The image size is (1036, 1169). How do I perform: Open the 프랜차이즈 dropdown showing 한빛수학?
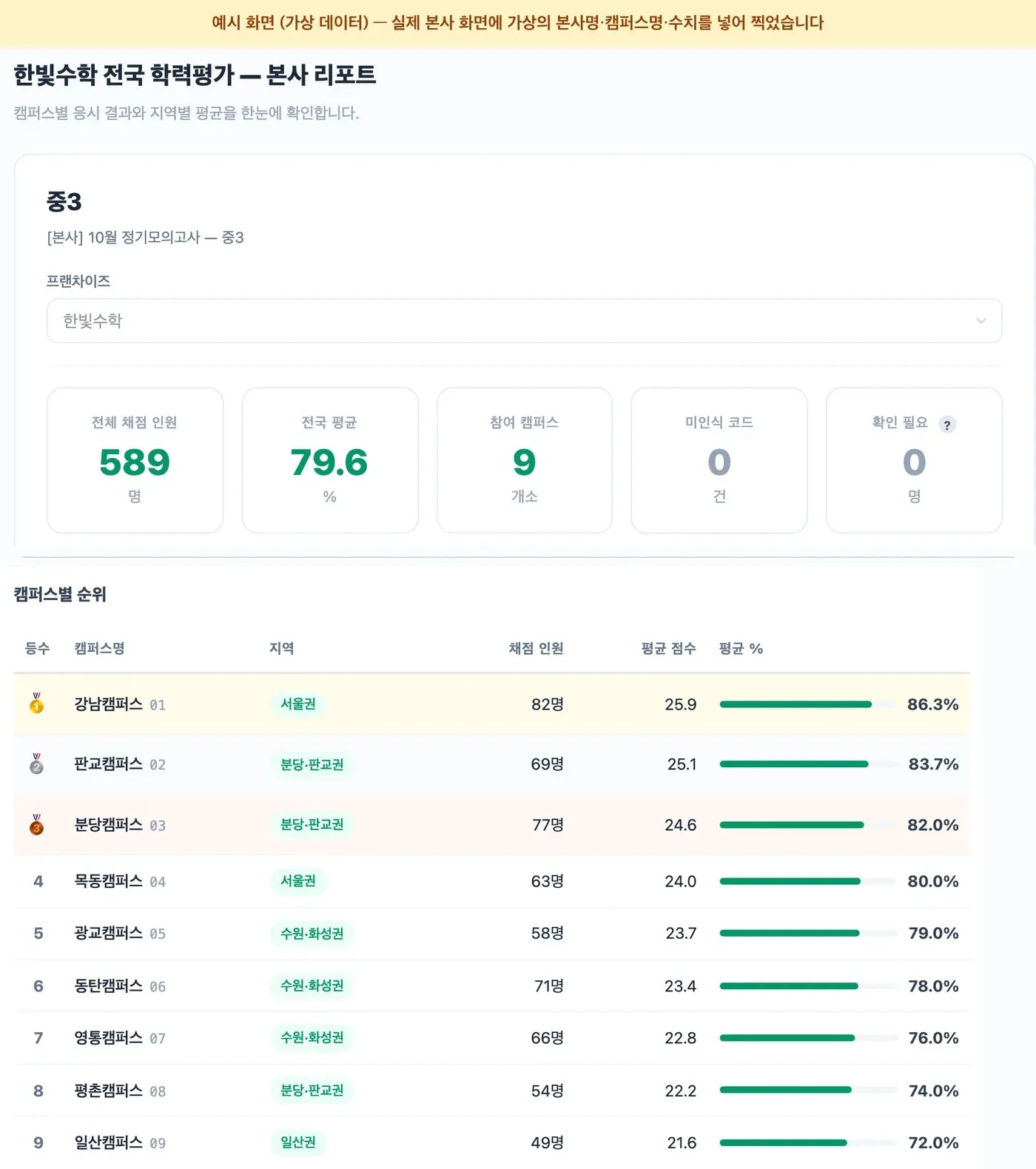[x=524, y=321]
